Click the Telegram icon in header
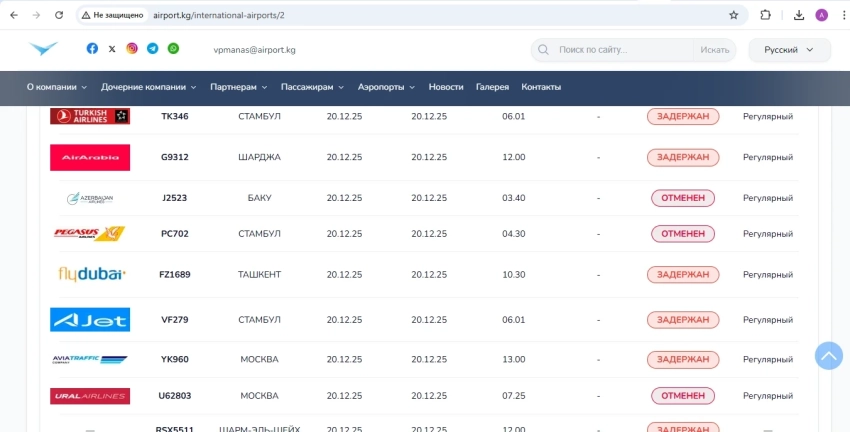This screenshot has width=850, height=432. (152, 49)
